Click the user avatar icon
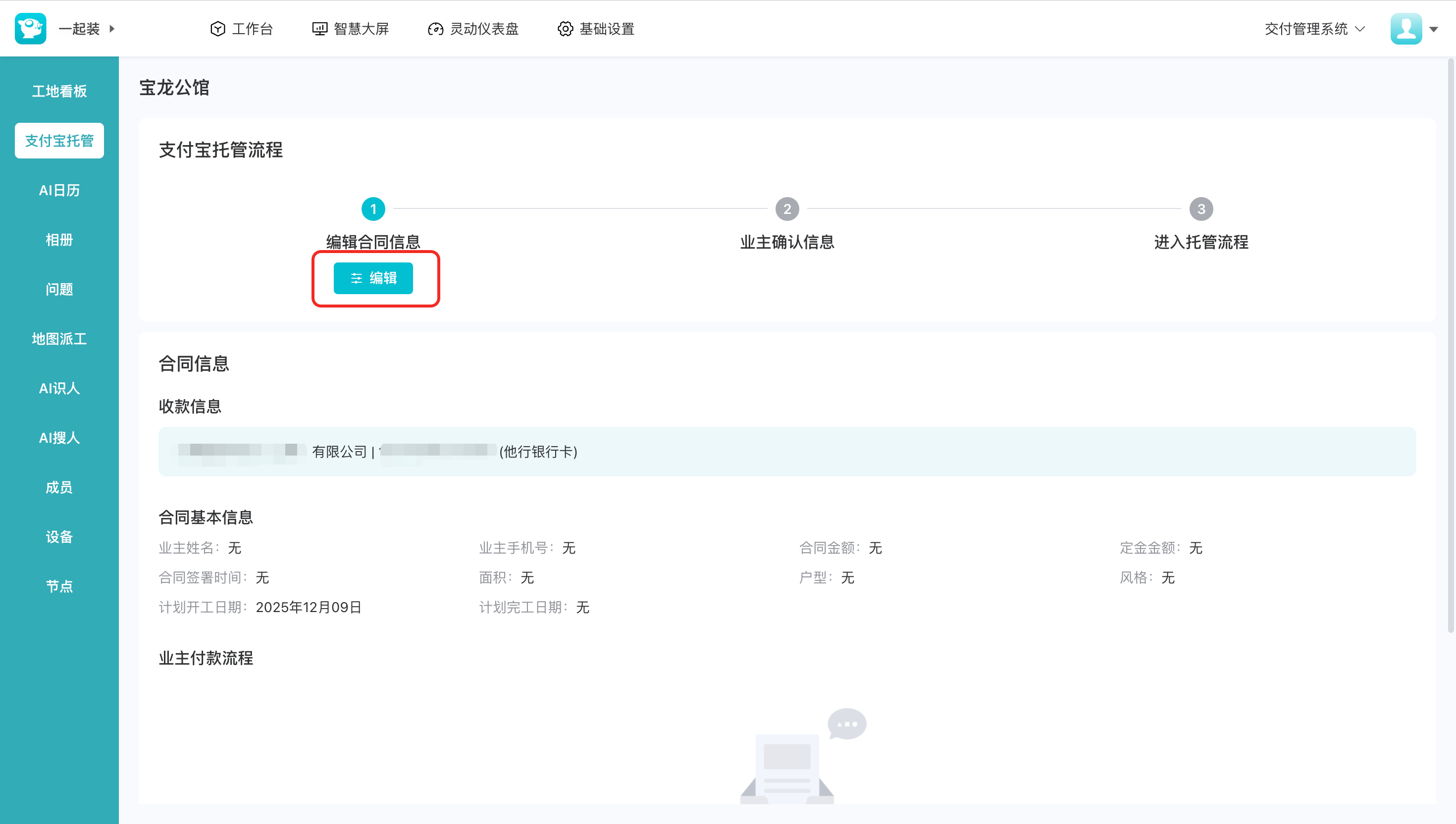Screen dimensions: 1456x824 [1405, 28]
